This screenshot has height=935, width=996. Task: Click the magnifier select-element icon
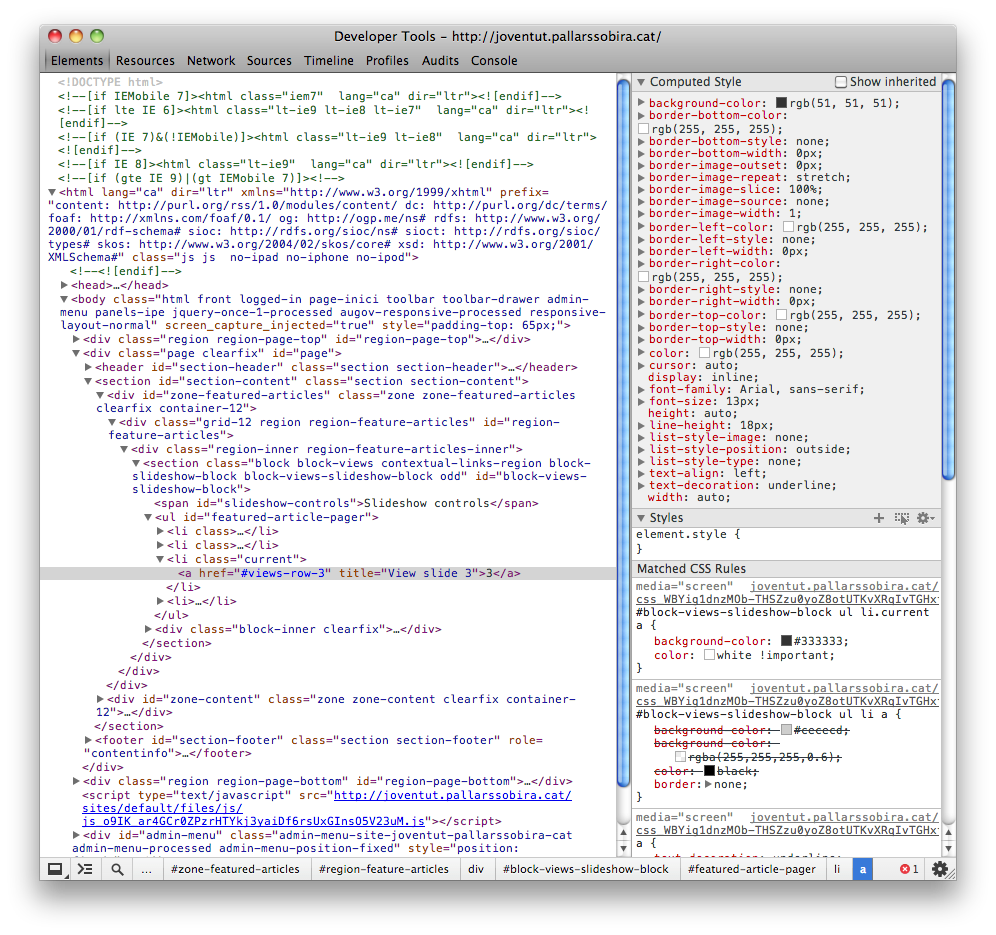pos(117,870)
